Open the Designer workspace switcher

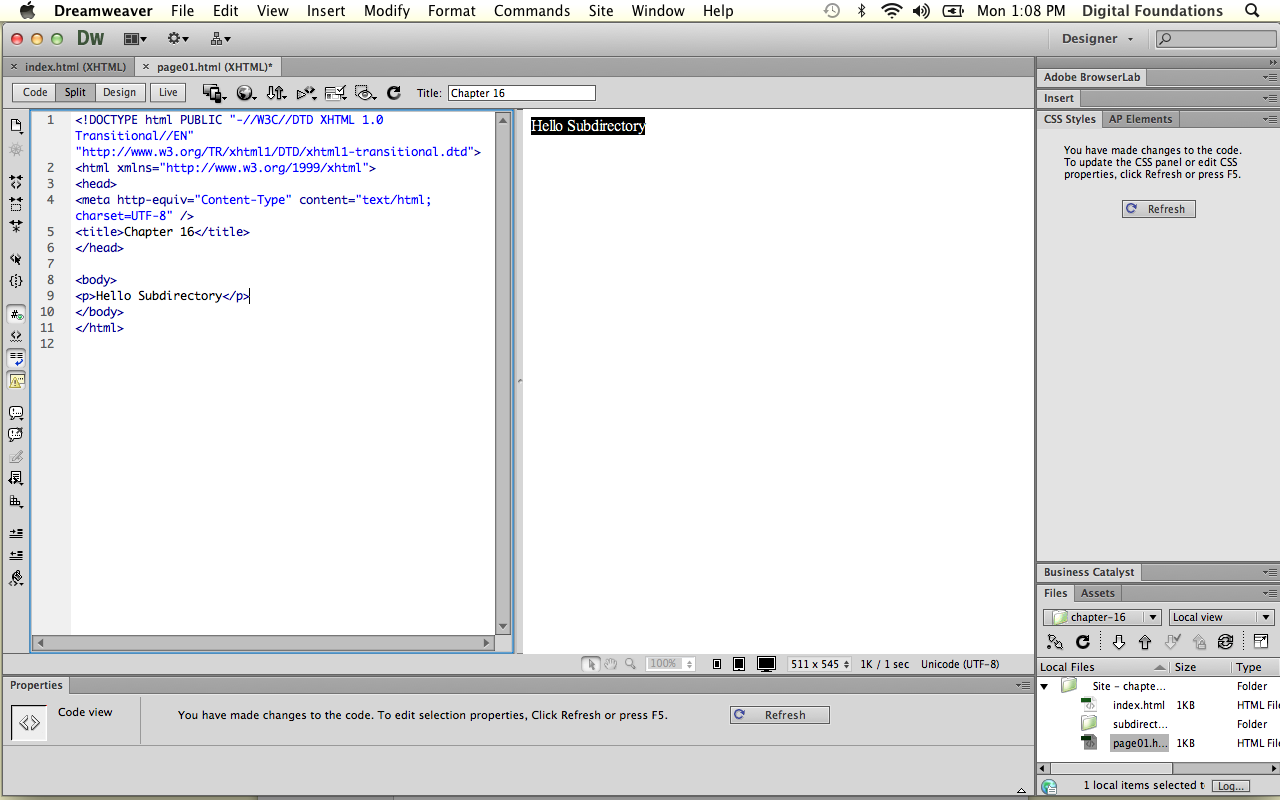click(1096, 38)
